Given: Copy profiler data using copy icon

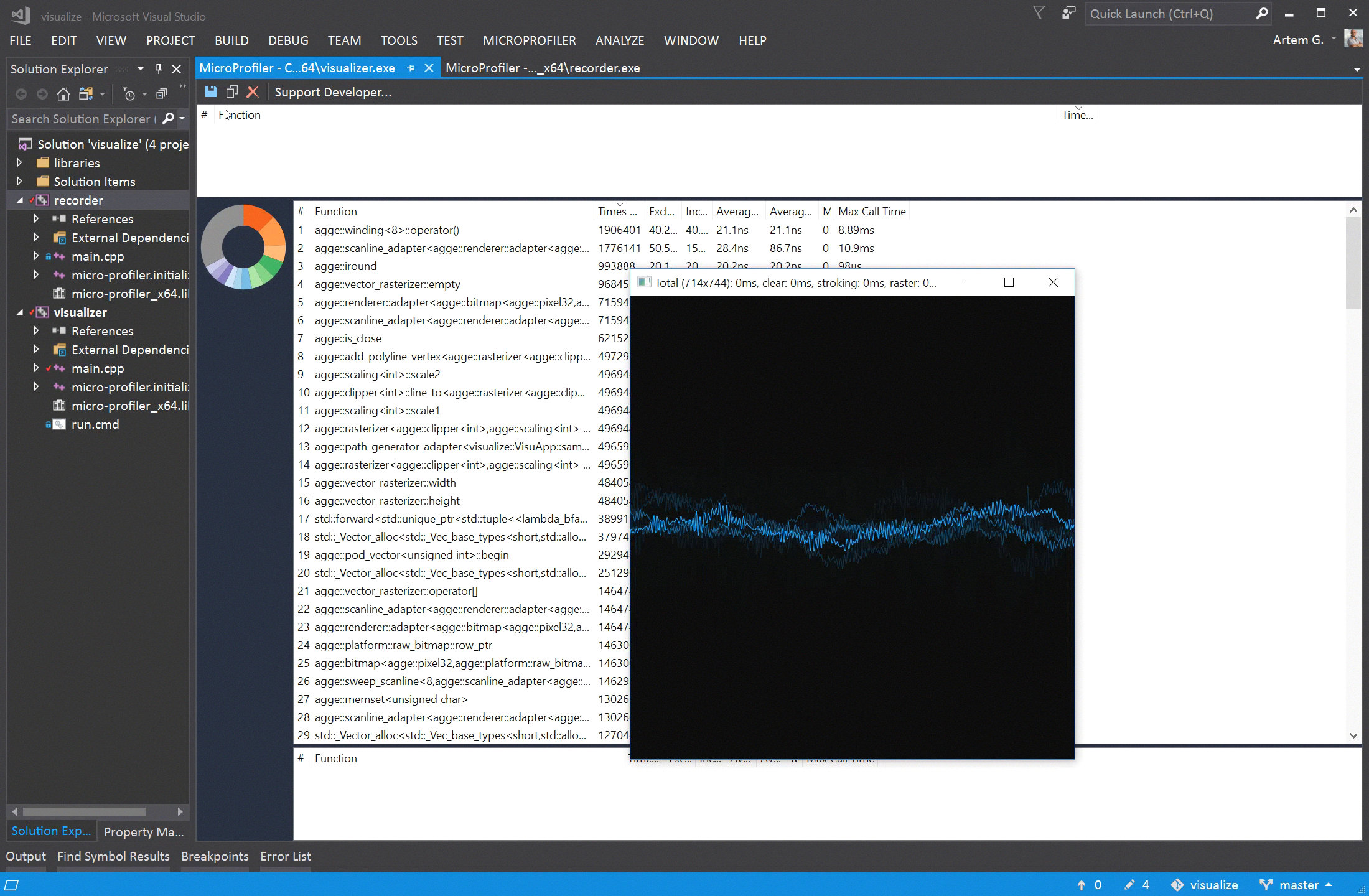Looking at the screenshot, I should pyautogui.click(x=231, y=92).
